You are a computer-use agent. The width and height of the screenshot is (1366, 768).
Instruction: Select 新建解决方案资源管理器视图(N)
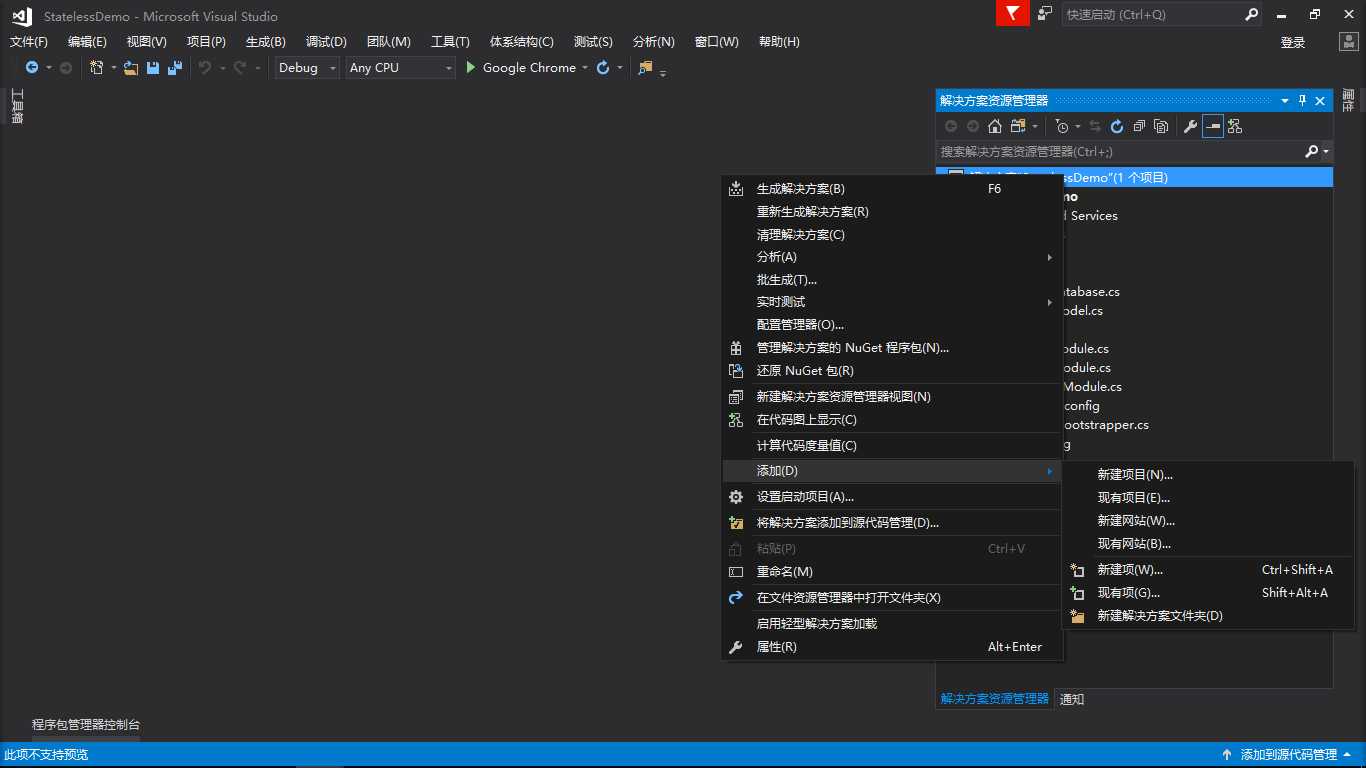[x=892, y=397]
